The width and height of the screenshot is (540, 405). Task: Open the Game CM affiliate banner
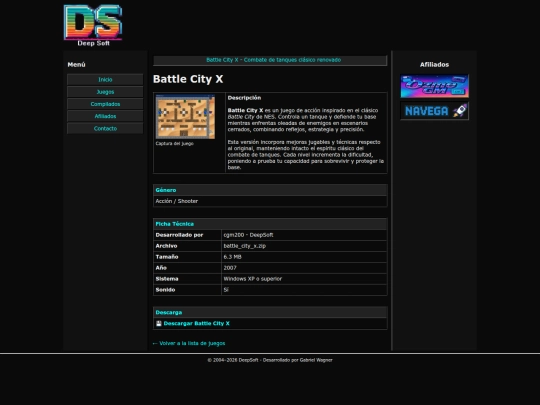[435, 86]
